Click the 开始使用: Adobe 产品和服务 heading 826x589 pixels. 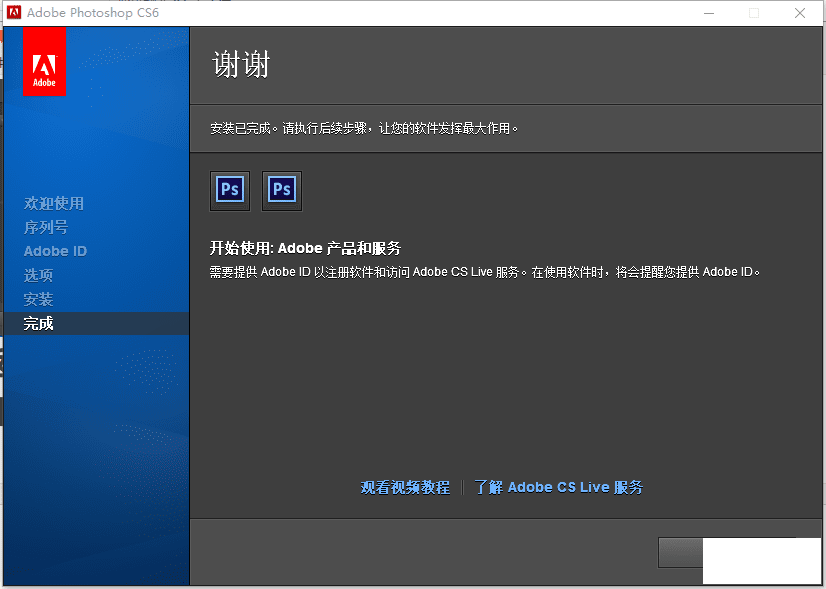coord(306,248)
